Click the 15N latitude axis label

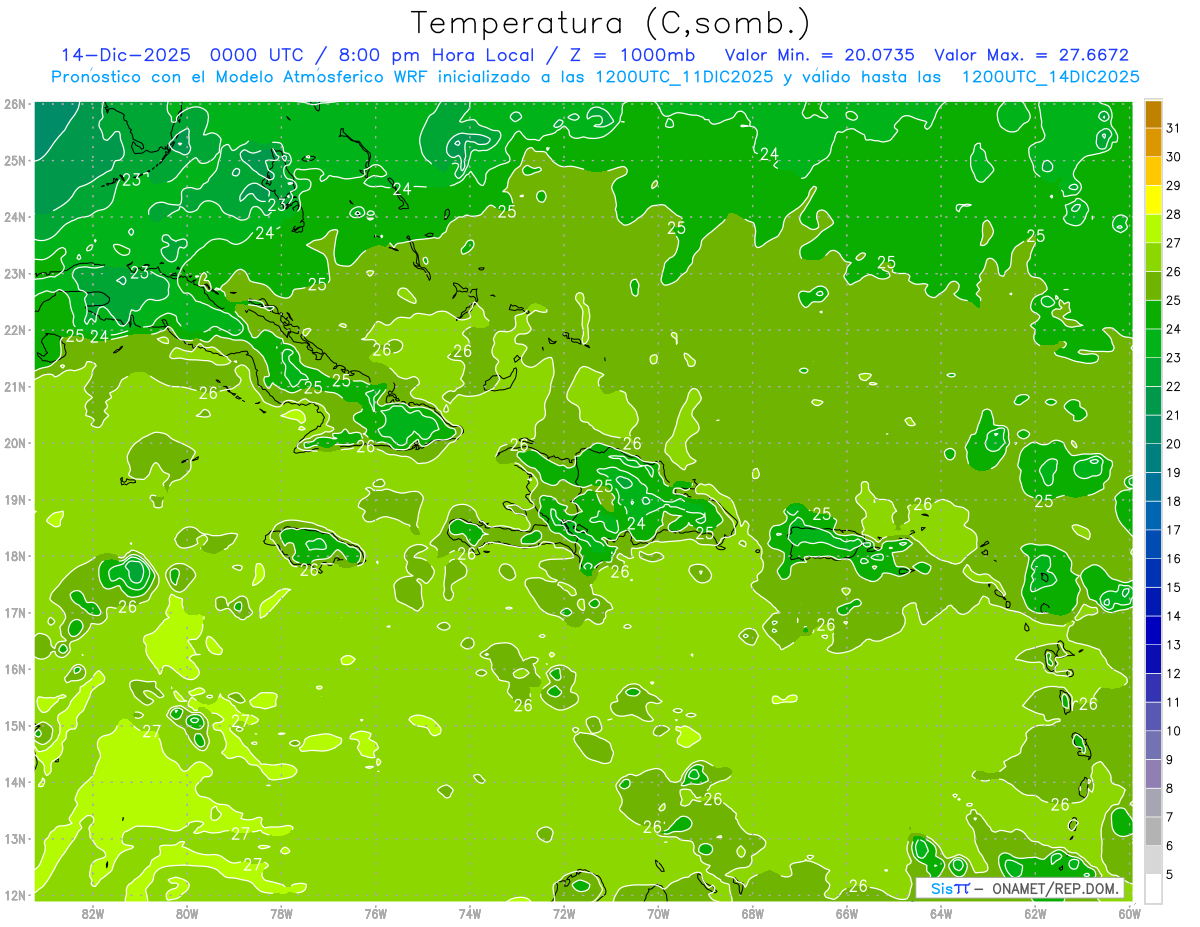15,725
